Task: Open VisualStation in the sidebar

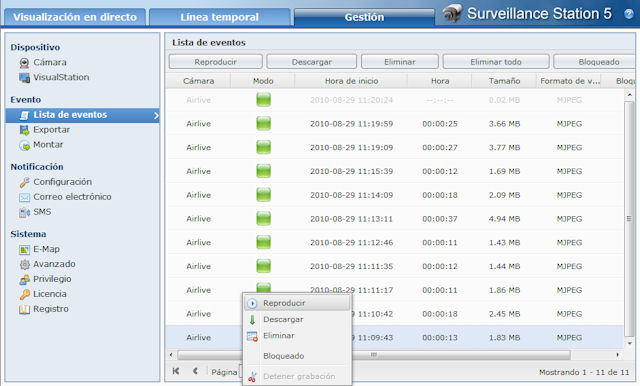Action: coord(61,77)
